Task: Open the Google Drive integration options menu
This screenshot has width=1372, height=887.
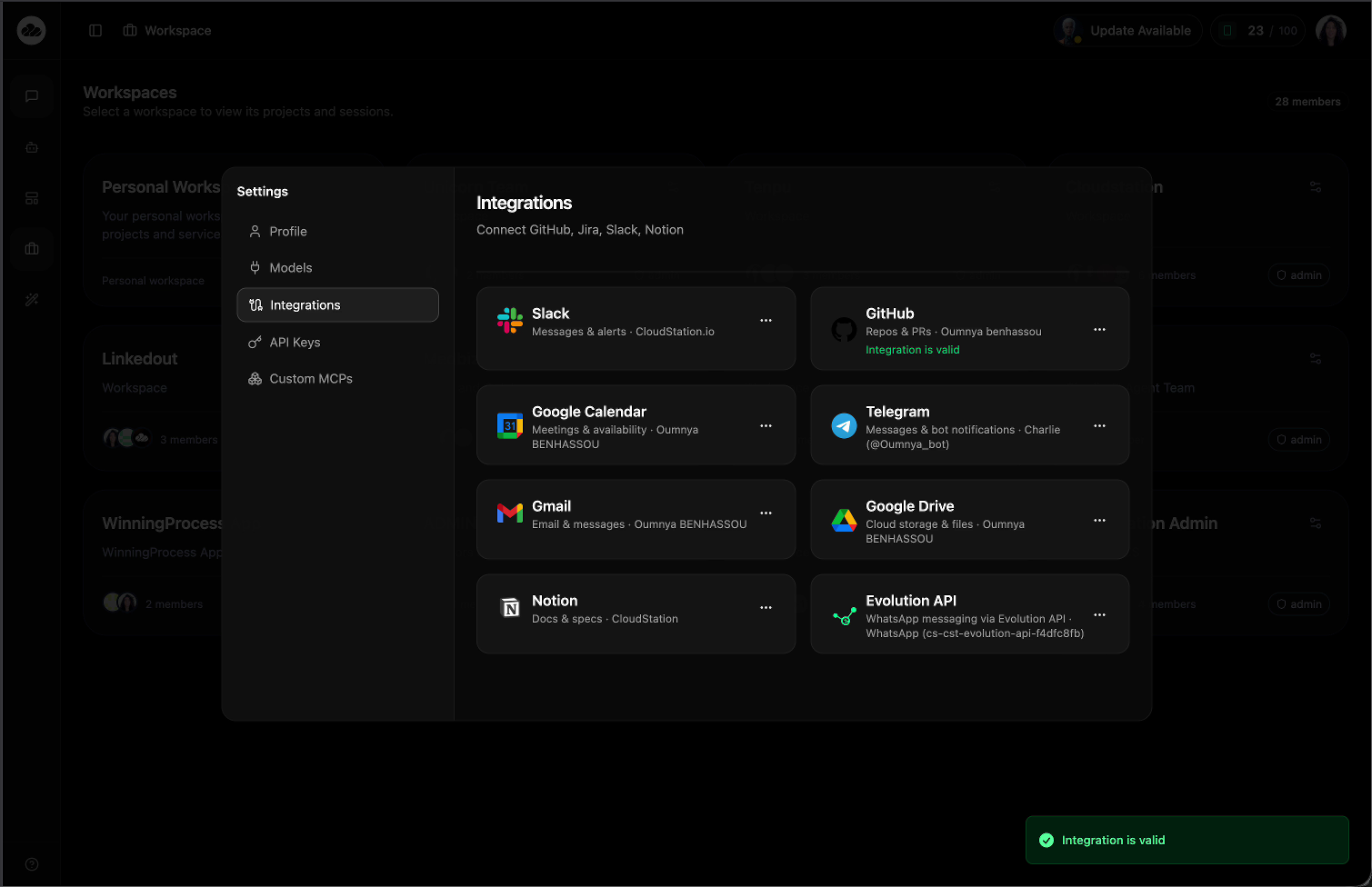Action: point(1099,521)
